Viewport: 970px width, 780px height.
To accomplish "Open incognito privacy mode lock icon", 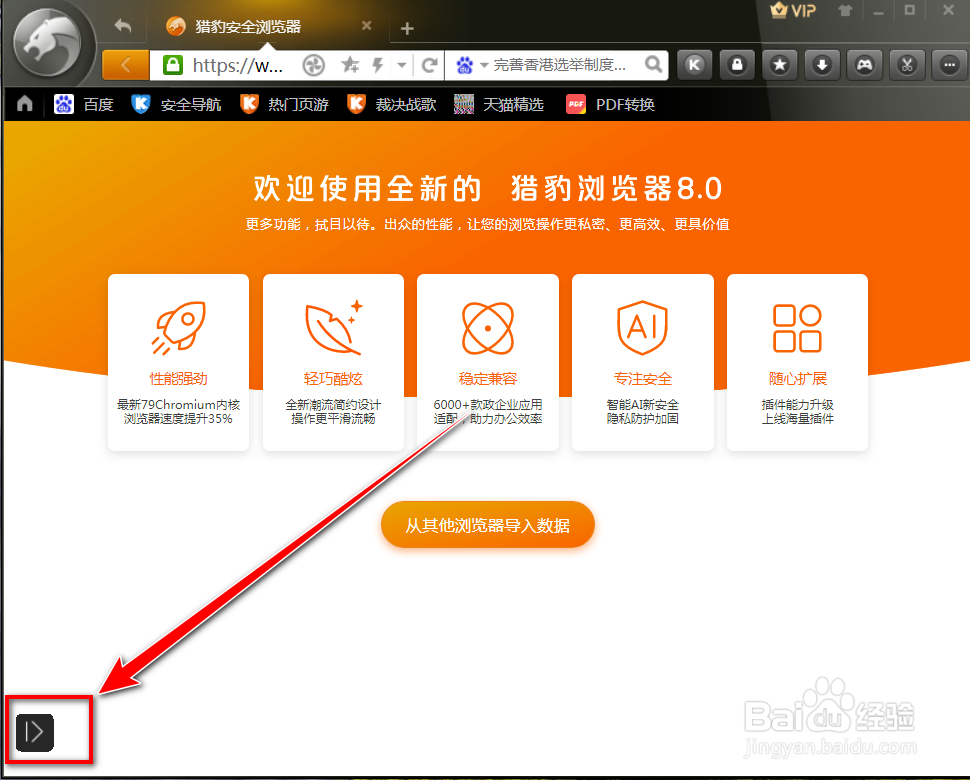I will [736, 64].
